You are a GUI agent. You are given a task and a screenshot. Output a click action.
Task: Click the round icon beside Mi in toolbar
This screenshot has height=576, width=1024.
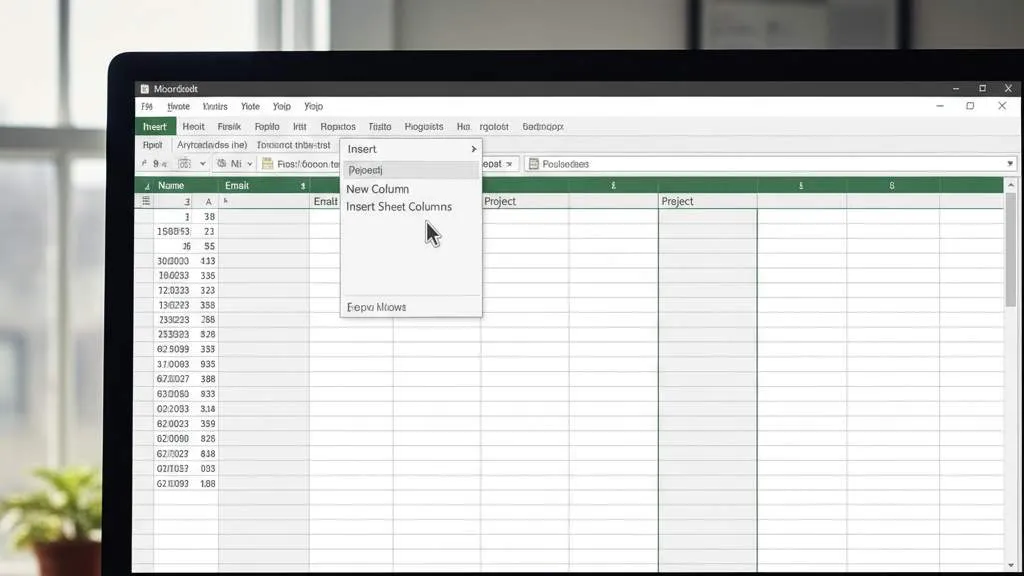(x=221, y=164)
